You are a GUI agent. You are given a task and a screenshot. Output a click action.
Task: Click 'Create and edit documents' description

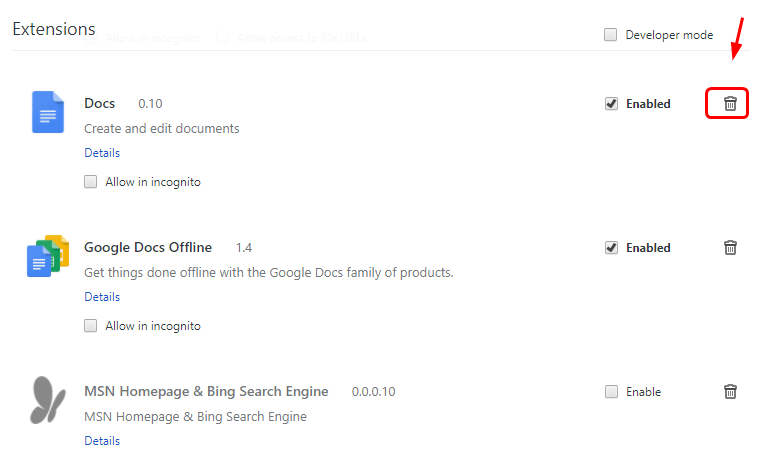pyautogui.click(x=161, y=128)
